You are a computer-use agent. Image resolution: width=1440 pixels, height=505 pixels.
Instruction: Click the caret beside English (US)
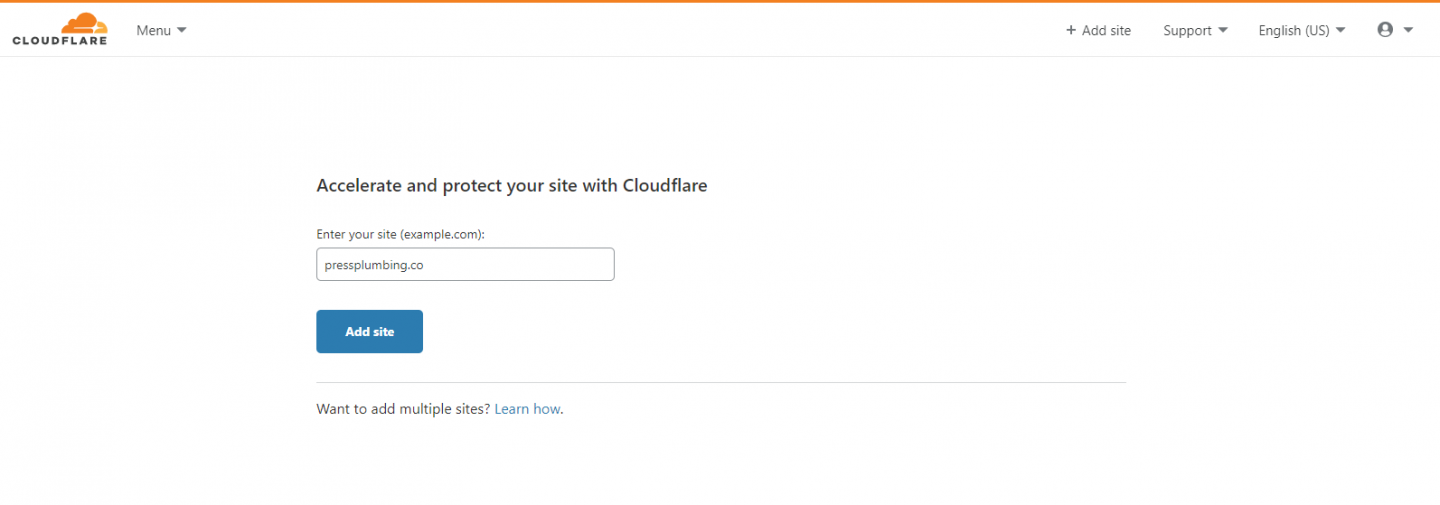[1341, 30]
